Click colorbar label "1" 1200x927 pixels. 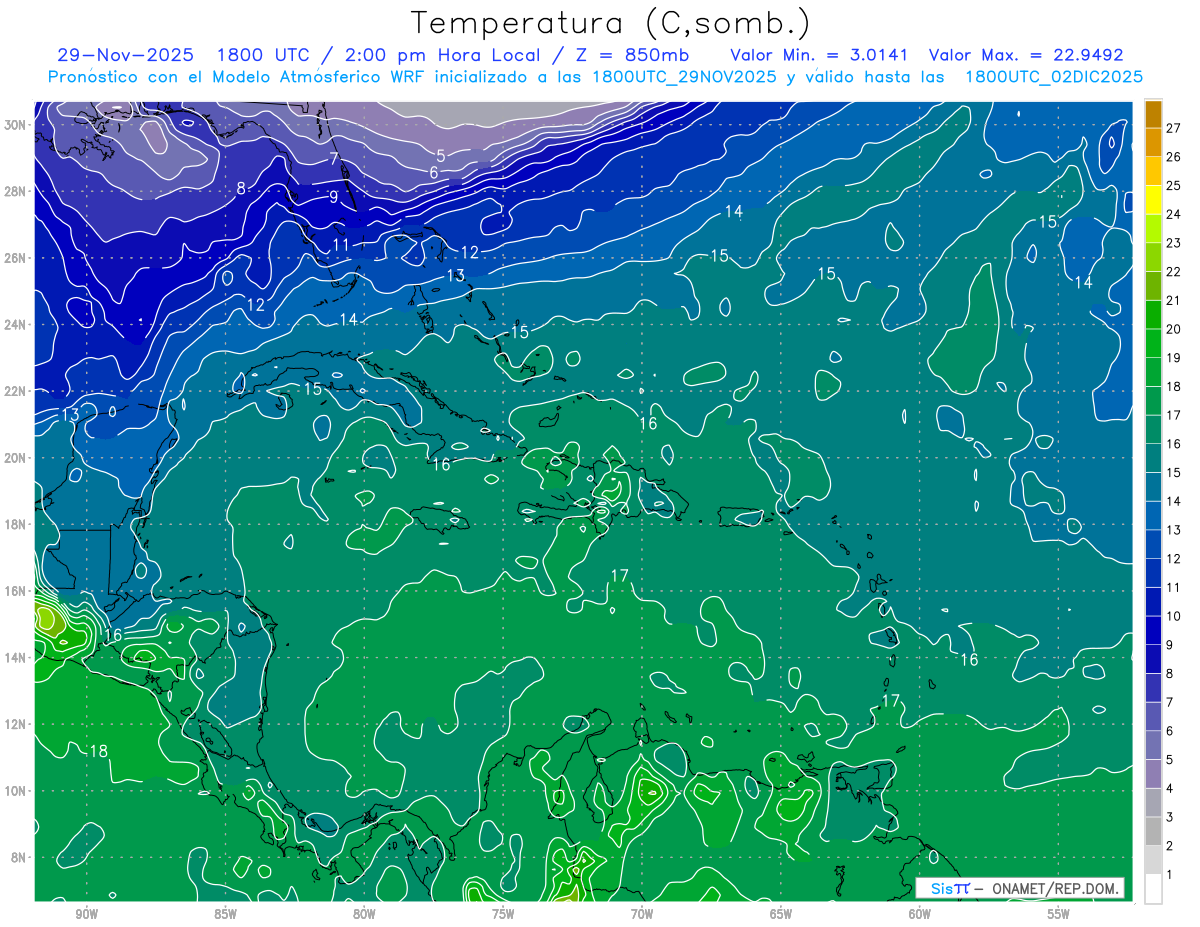point(1171,875)
